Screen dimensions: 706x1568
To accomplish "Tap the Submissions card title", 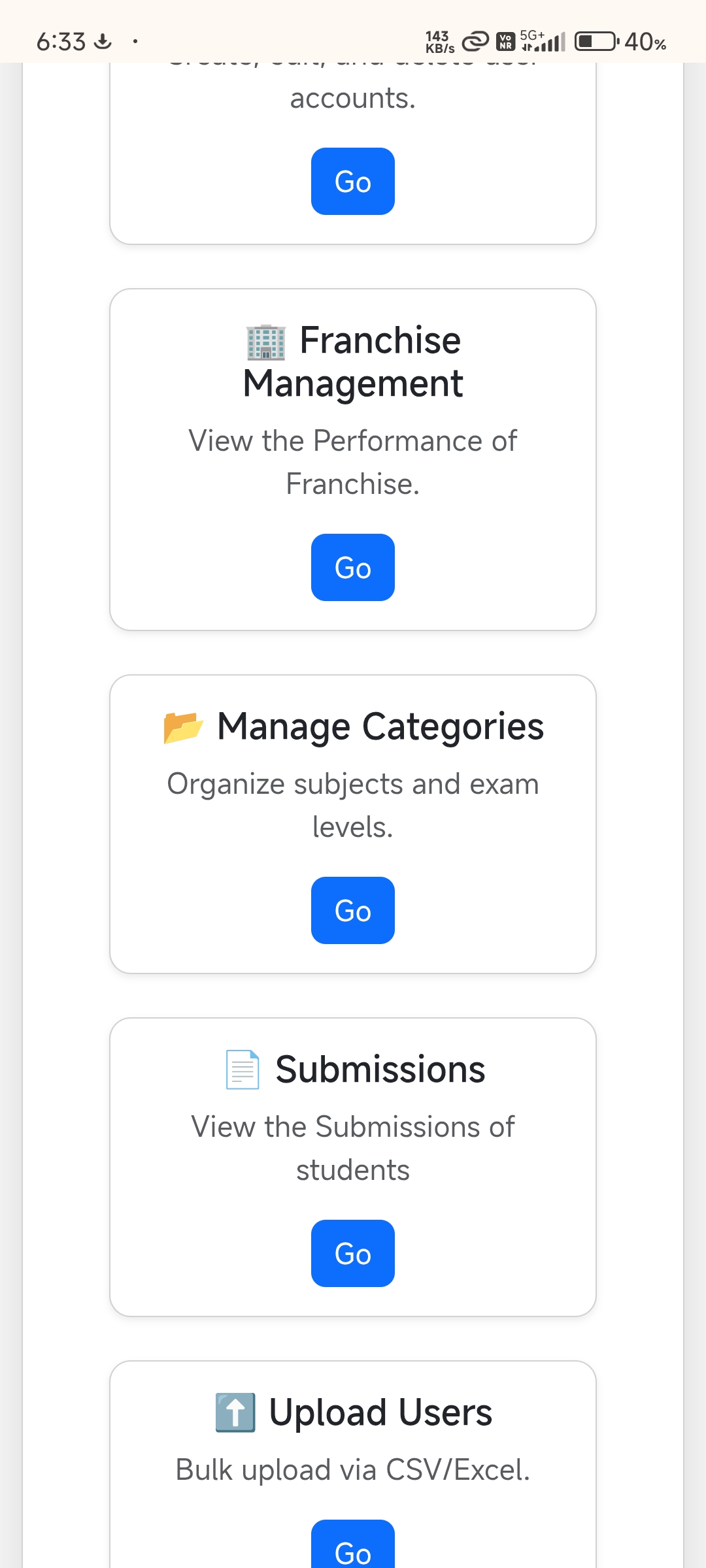I will click(x=380, y=1070).
